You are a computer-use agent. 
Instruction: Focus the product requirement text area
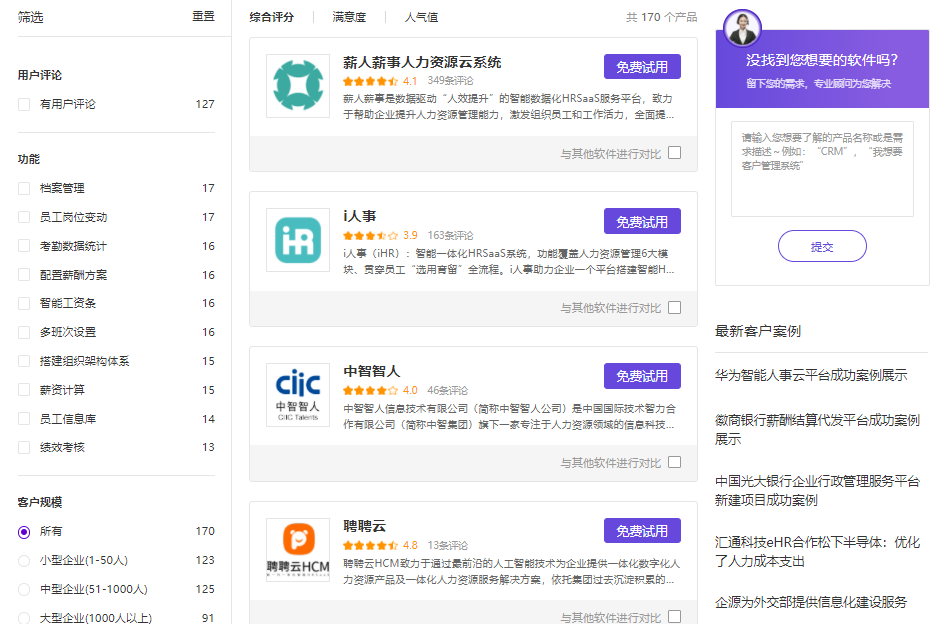point(822,169)
